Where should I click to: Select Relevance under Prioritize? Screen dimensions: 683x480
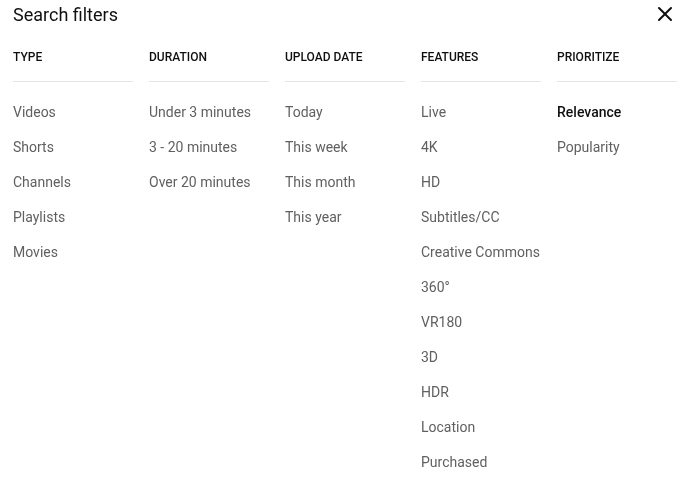click(x=589, y=112)
